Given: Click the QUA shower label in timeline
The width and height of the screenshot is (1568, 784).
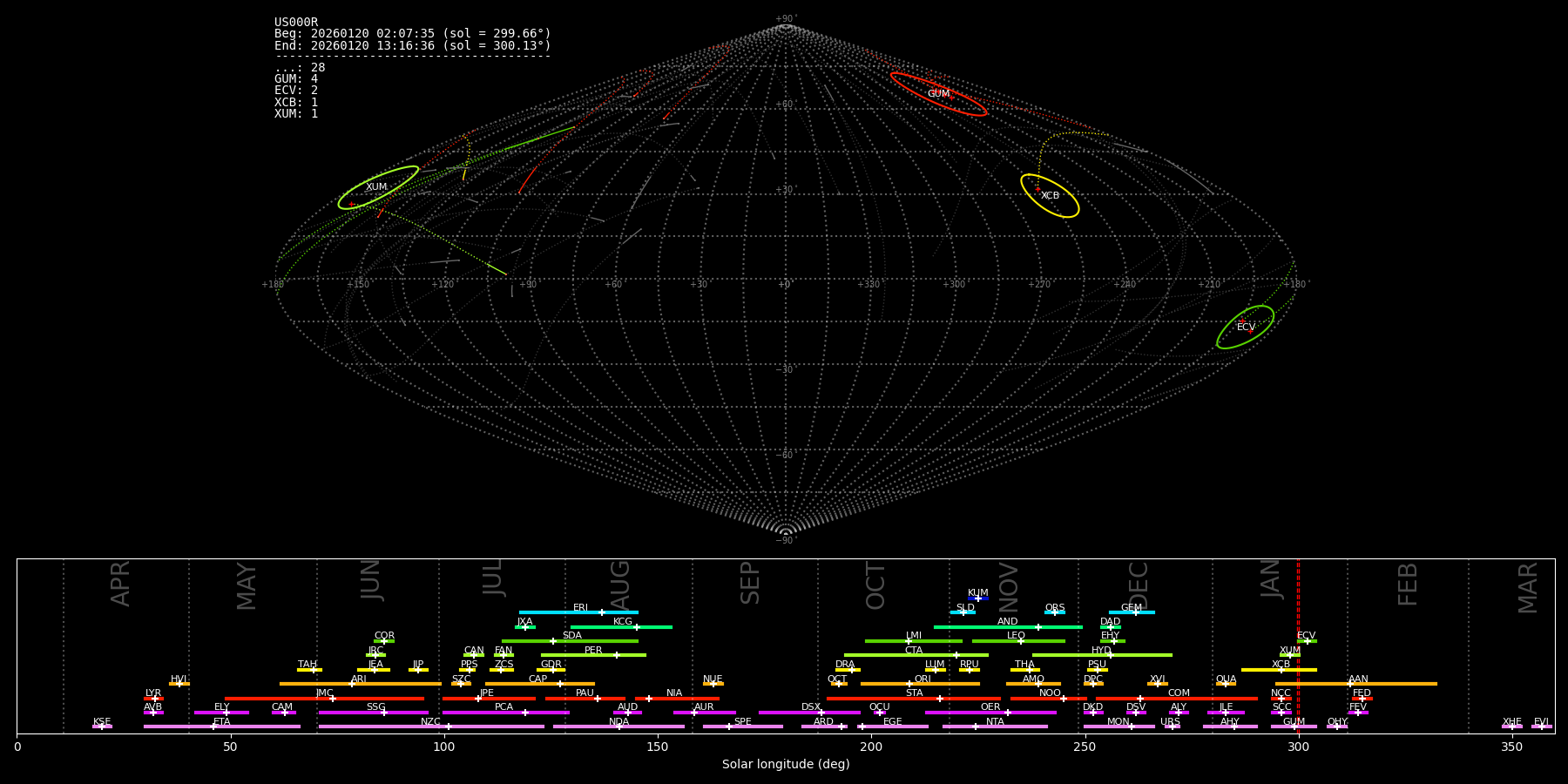Looking at the screenshot, I should click(x=1226, y=679).
